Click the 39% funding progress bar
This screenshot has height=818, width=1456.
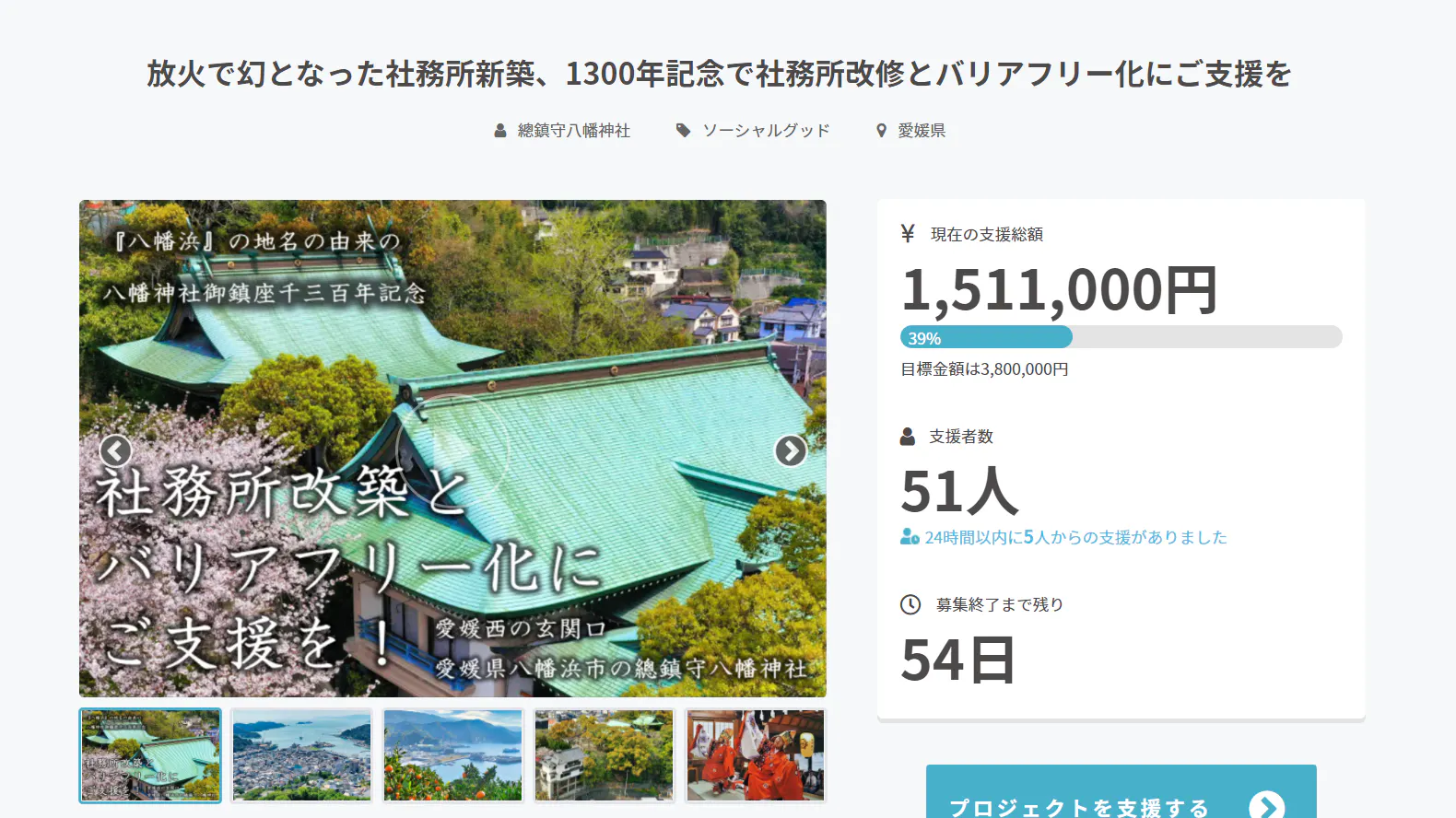coord(1121,337)
